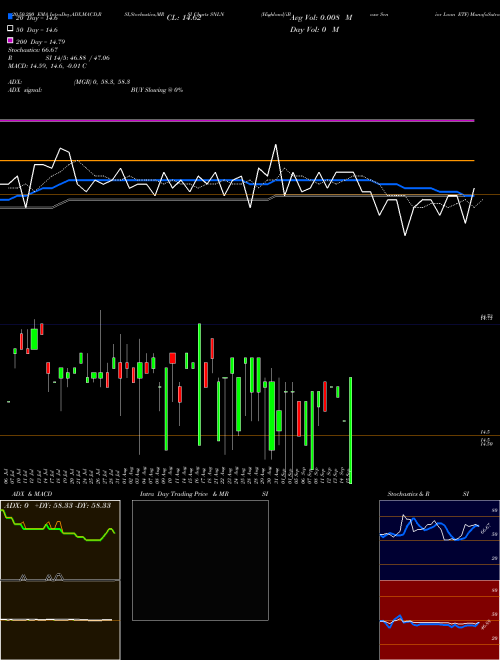
Task: Click the white 50 Day legend swatch
Action: [x=10, y=29]
